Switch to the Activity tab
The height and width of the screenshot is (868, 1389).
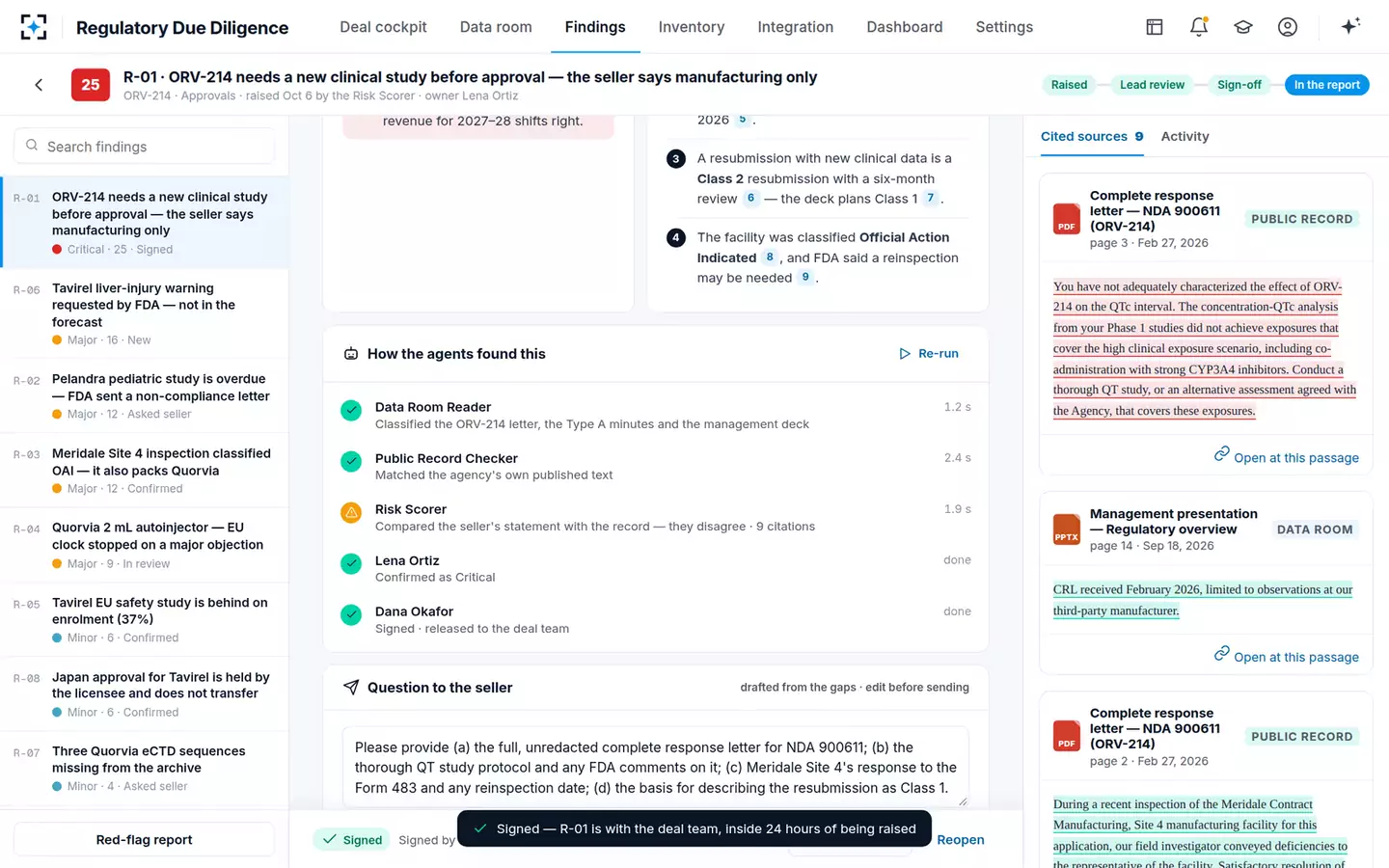1185,137
